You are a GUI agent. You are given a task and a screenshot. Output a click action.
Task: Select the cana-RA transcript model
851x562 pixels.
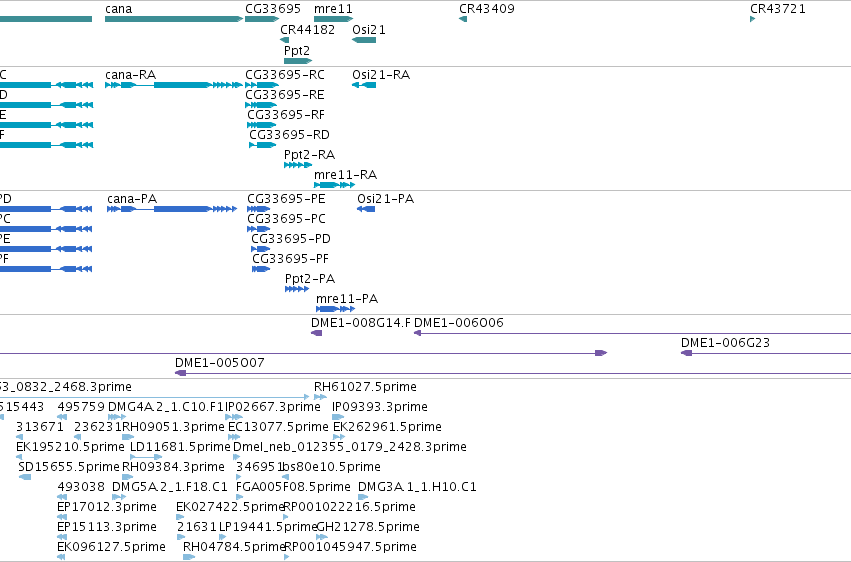tap(174, 85)
